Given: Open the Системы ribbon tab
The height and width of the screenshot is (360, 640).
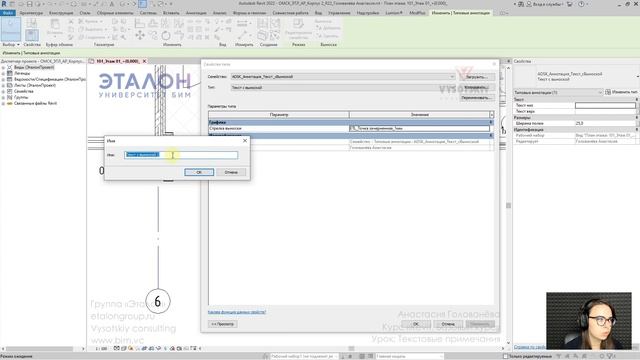Looking at the screenshot, I should point(148,13).
